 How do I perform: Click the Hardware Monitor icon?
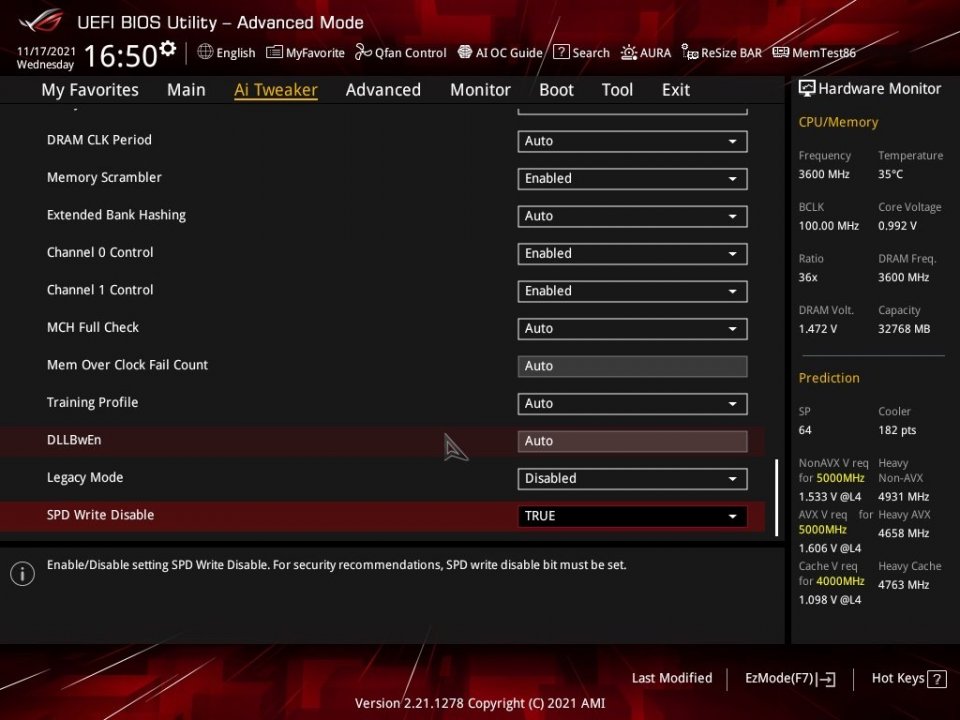[806, 89]
